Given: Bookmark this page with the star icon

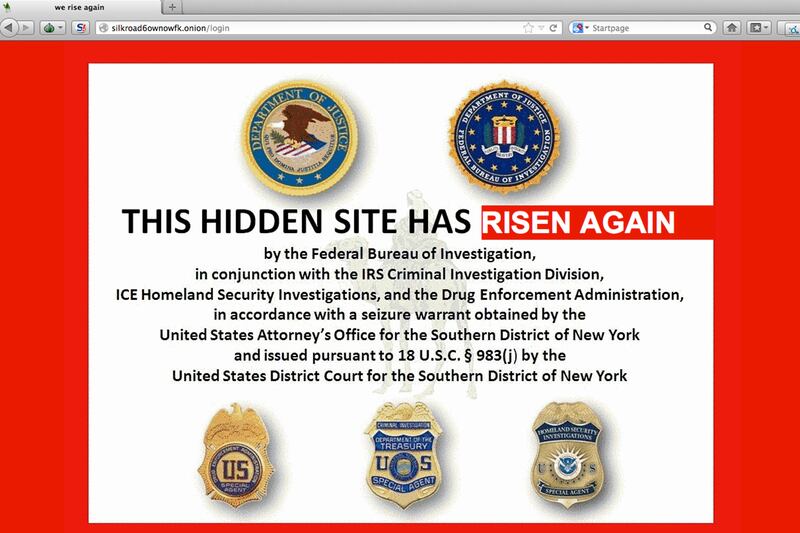Looking at the screenshot, I should [x=528, y=28].
